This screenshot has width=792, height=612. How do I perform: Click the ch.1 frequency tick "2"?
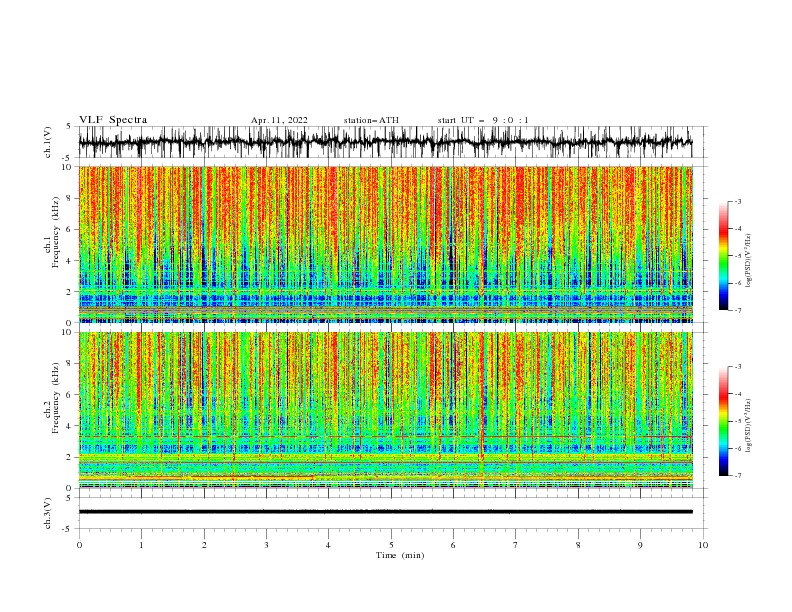pos(70,291)
